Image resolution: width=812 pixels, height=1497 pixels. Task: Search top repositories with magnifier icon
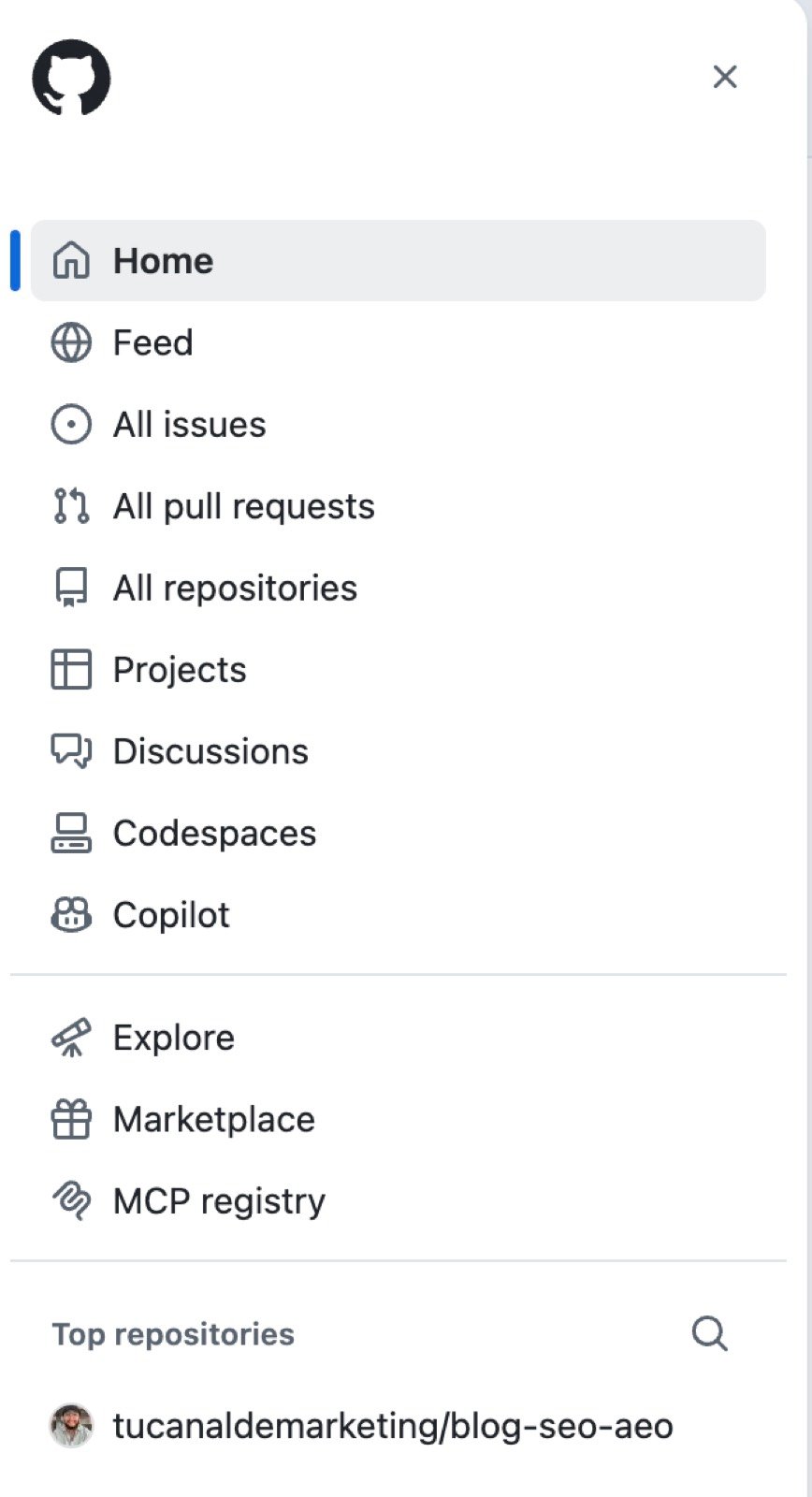[x=709, y=1333]
